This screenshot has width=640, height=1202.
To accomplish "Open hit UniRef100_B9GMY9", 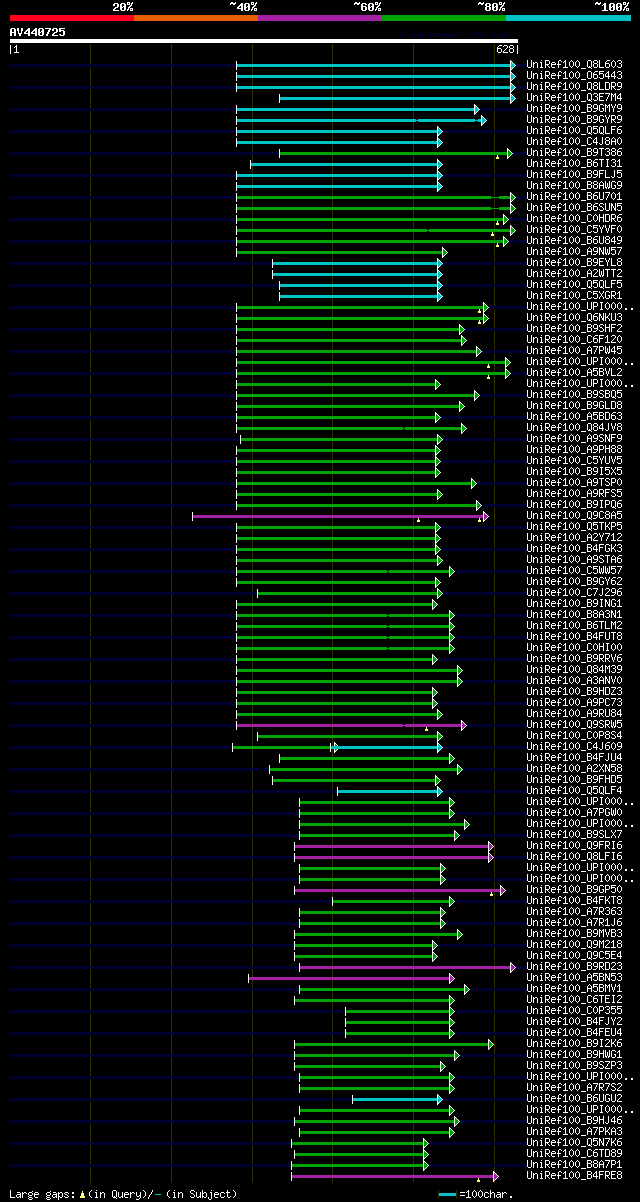I will (x=573, y=108).
